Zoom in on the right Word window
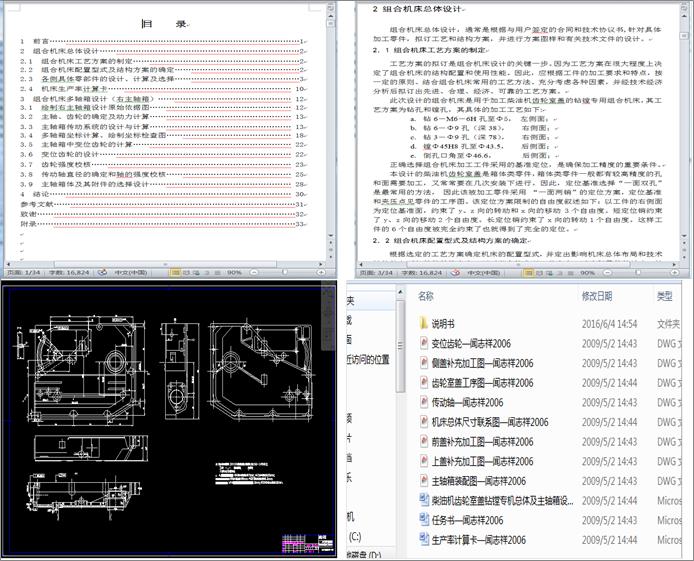 pos(675,273)
